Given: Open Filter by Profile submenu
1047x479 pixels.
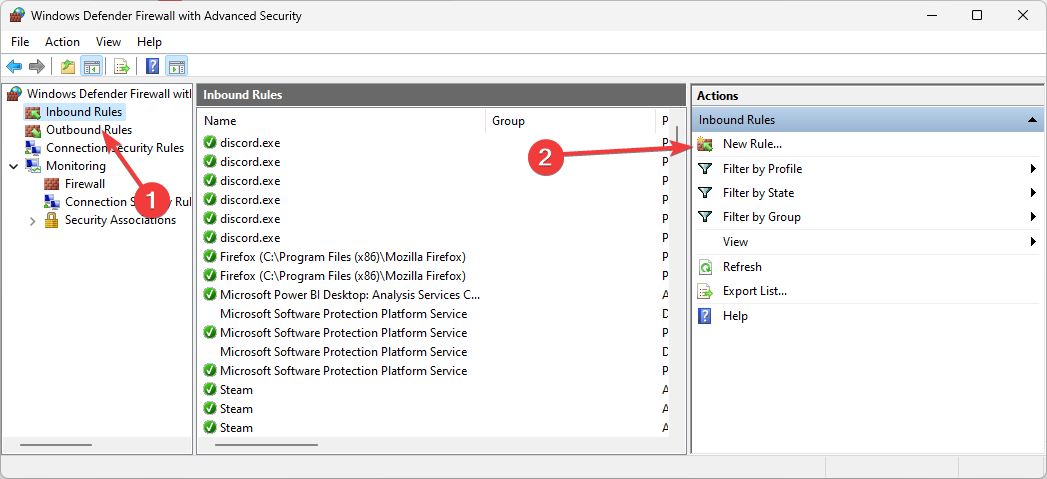Looking at the screenshot, I should (866, 169).
